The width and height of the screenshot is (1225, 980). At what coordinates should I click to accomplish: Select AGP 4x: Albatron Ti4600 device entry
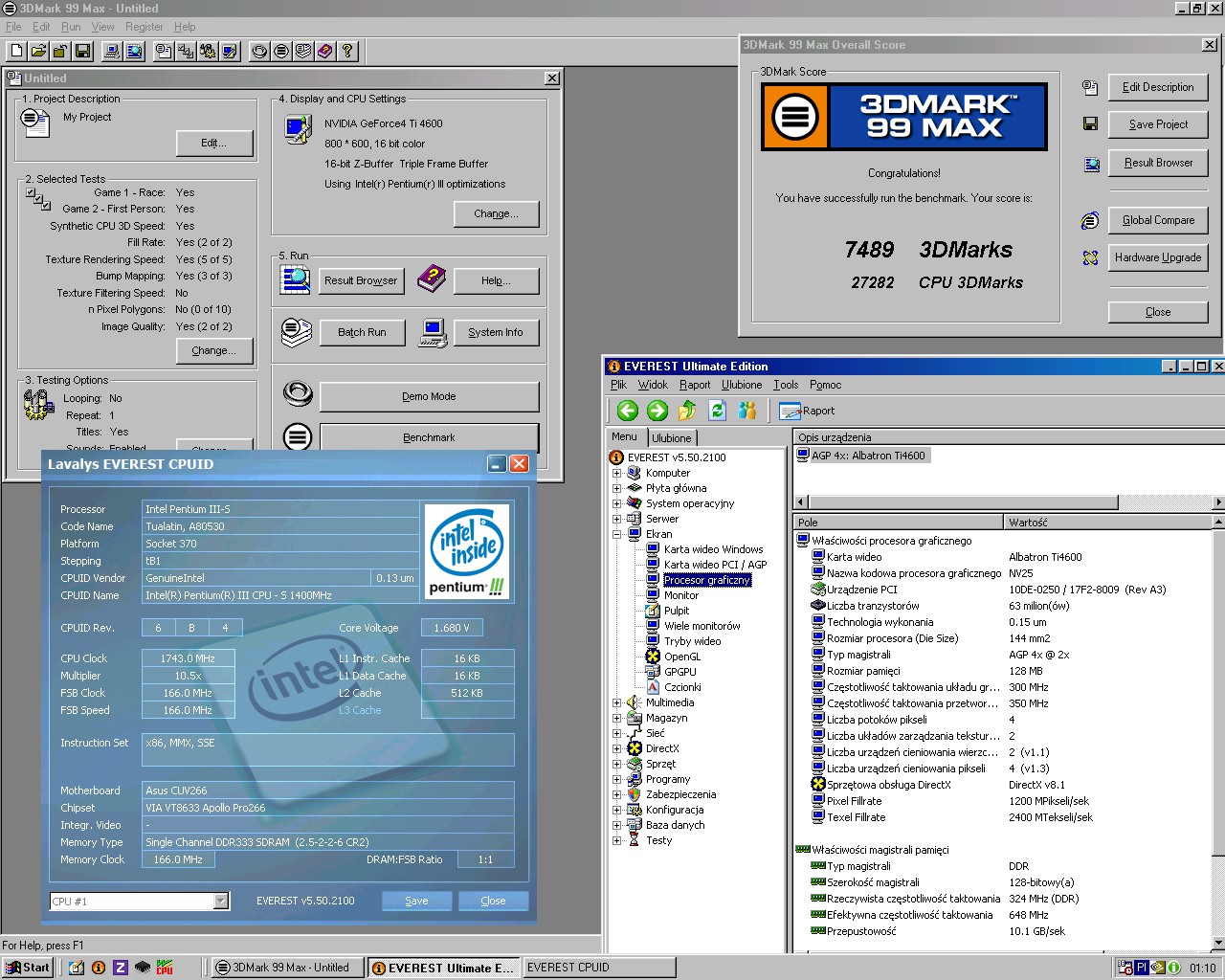tap(861, 456)
